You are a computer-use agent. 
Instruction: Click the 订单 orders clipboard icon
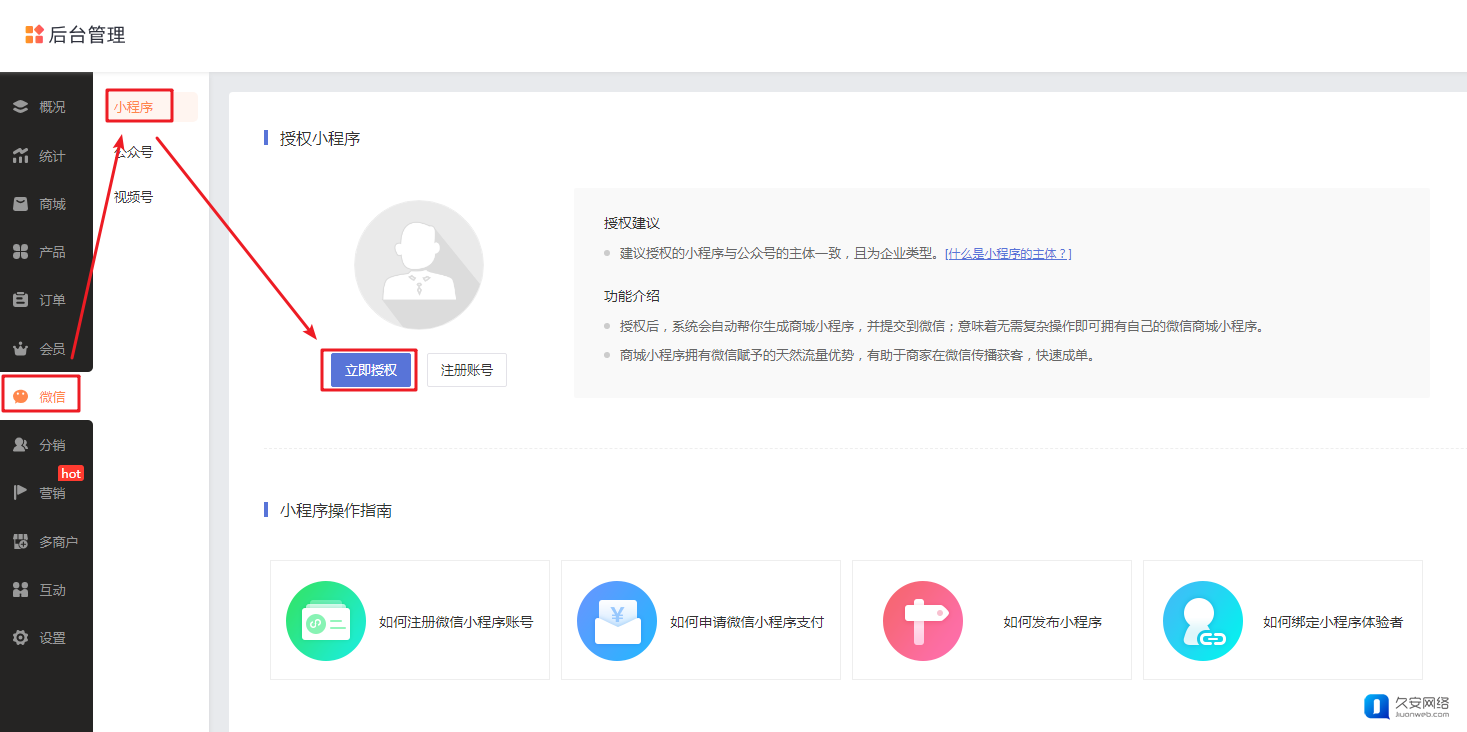(20, 300)
